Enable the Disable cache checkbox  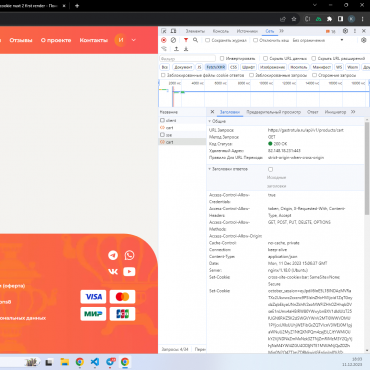tap(255, 40)
